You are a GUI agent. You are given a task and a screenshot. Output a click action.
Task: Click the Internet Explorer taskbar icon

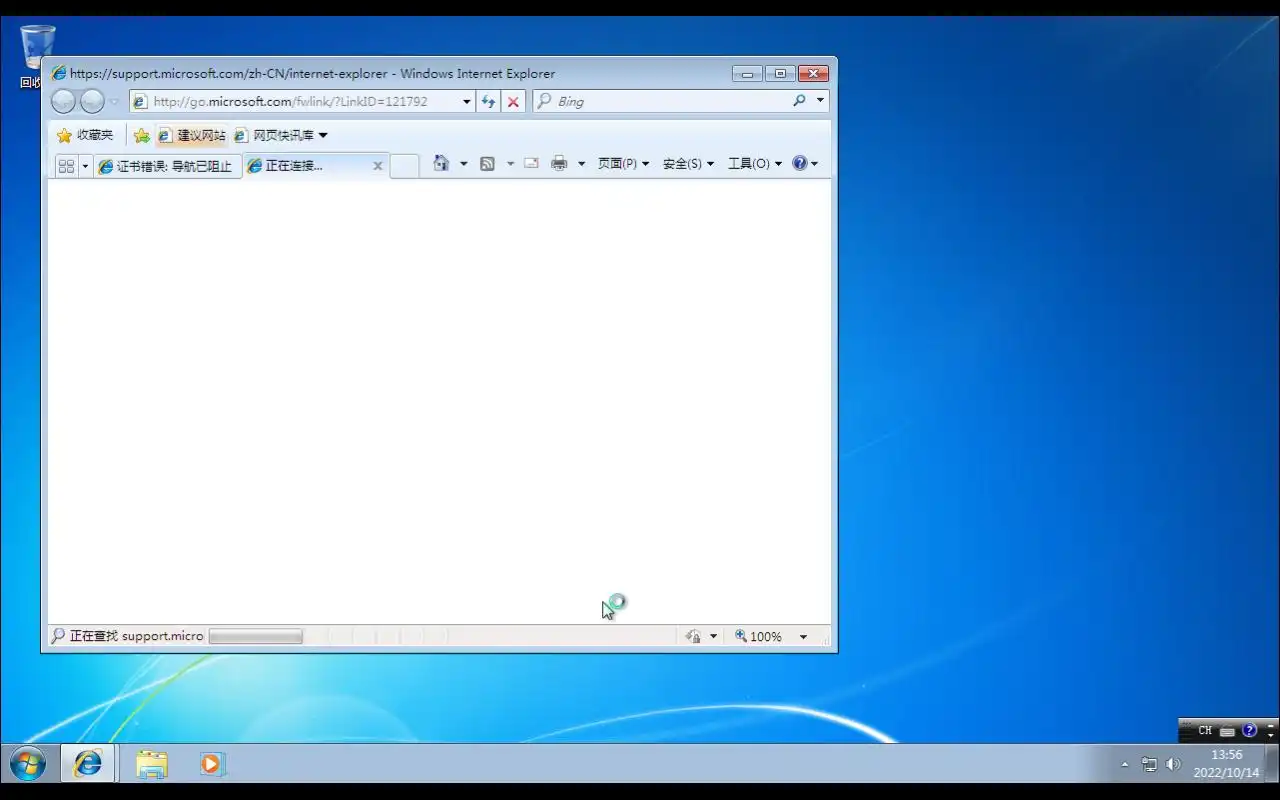tap(88, 764)
